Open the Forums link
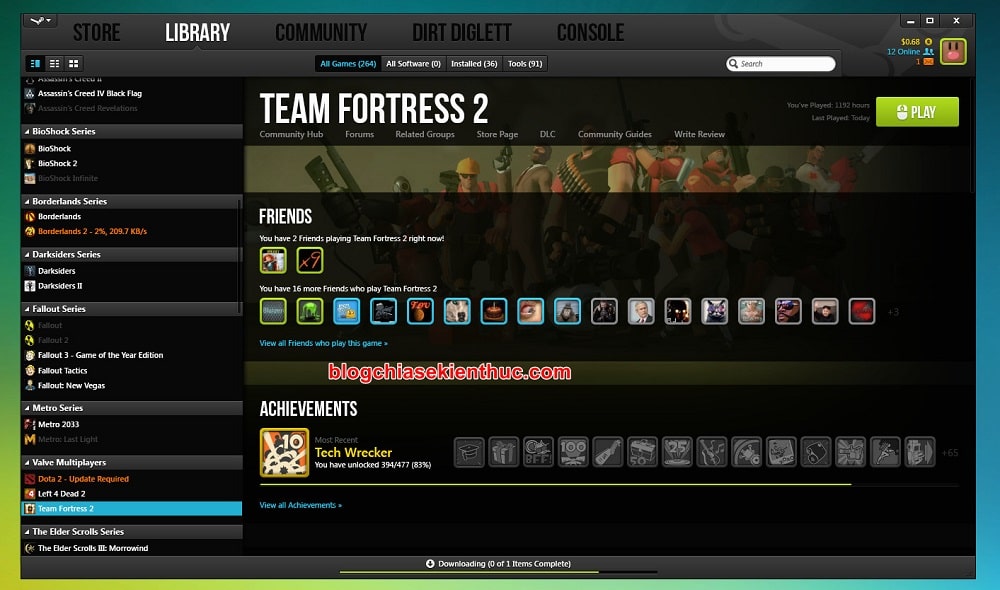Image resolution: width=1000 pixels, height=590 pixels. point(360,134)
